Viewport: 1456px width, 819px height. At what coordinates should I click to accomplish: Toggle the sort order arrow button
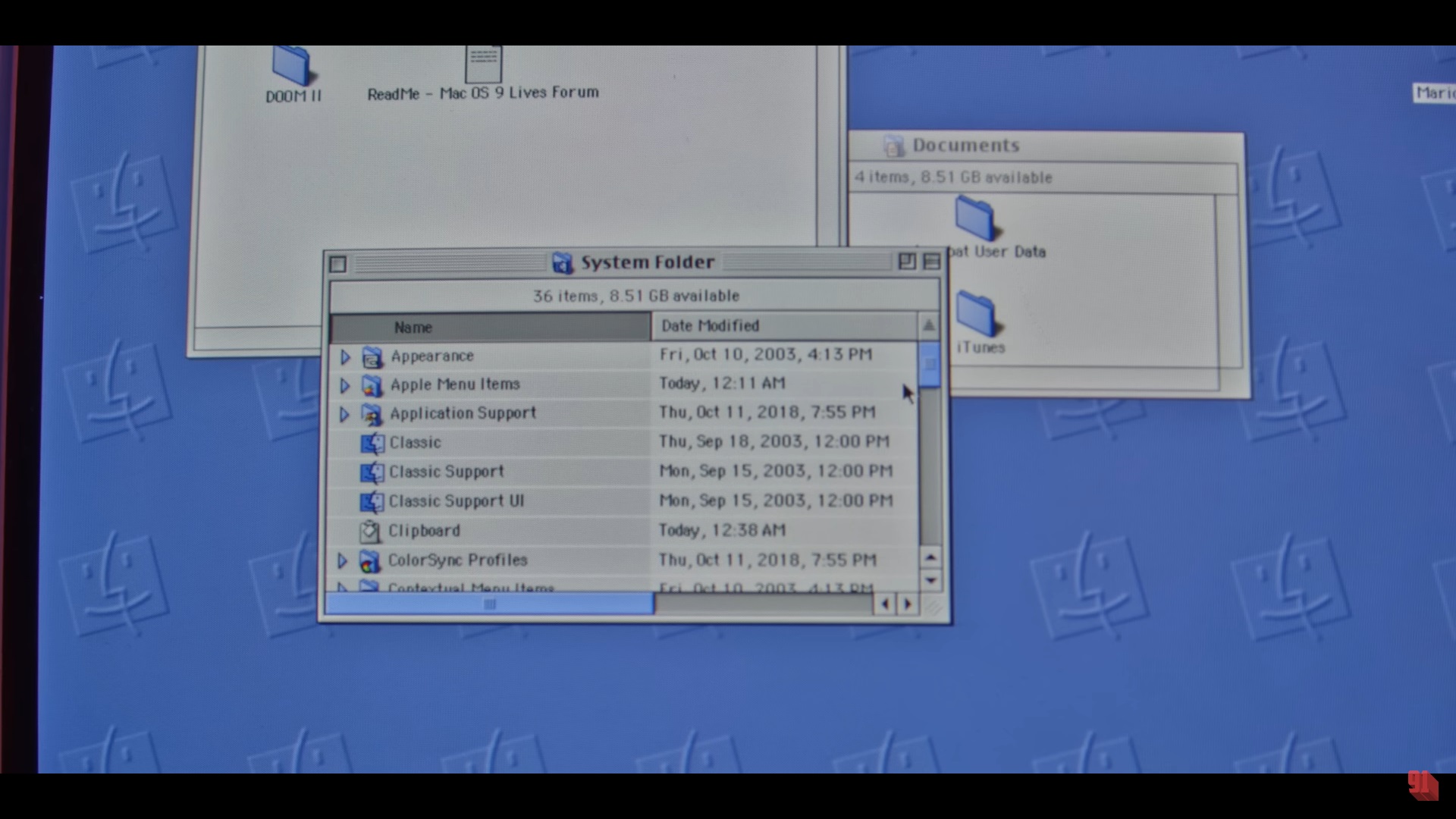pyautogui.click(x=928, y=326)
